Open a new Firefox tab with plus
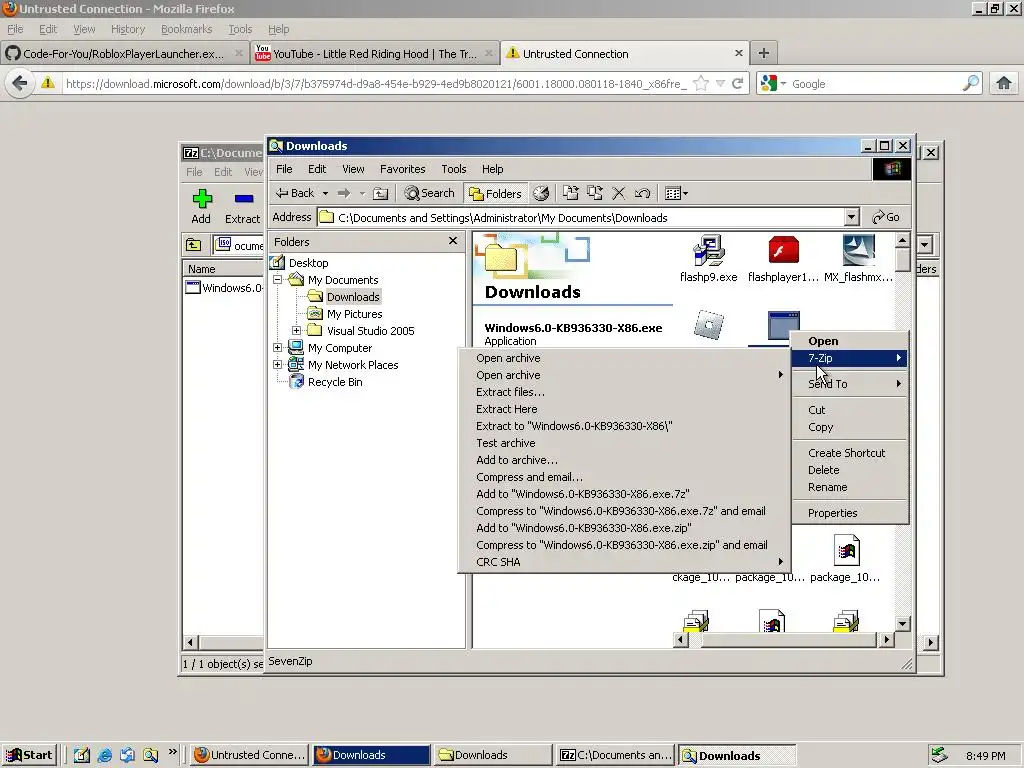Image resolution: width=1024 pixels, height=768 pixels. click(x=763, y=53)
